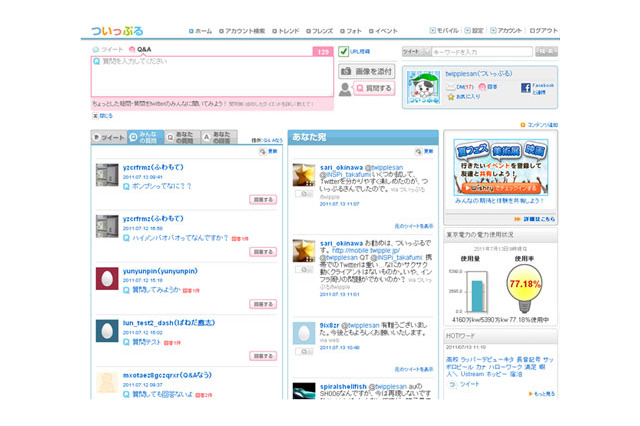
Task: Click 回答する on the 質問テスト question
Action: (263, 356)
